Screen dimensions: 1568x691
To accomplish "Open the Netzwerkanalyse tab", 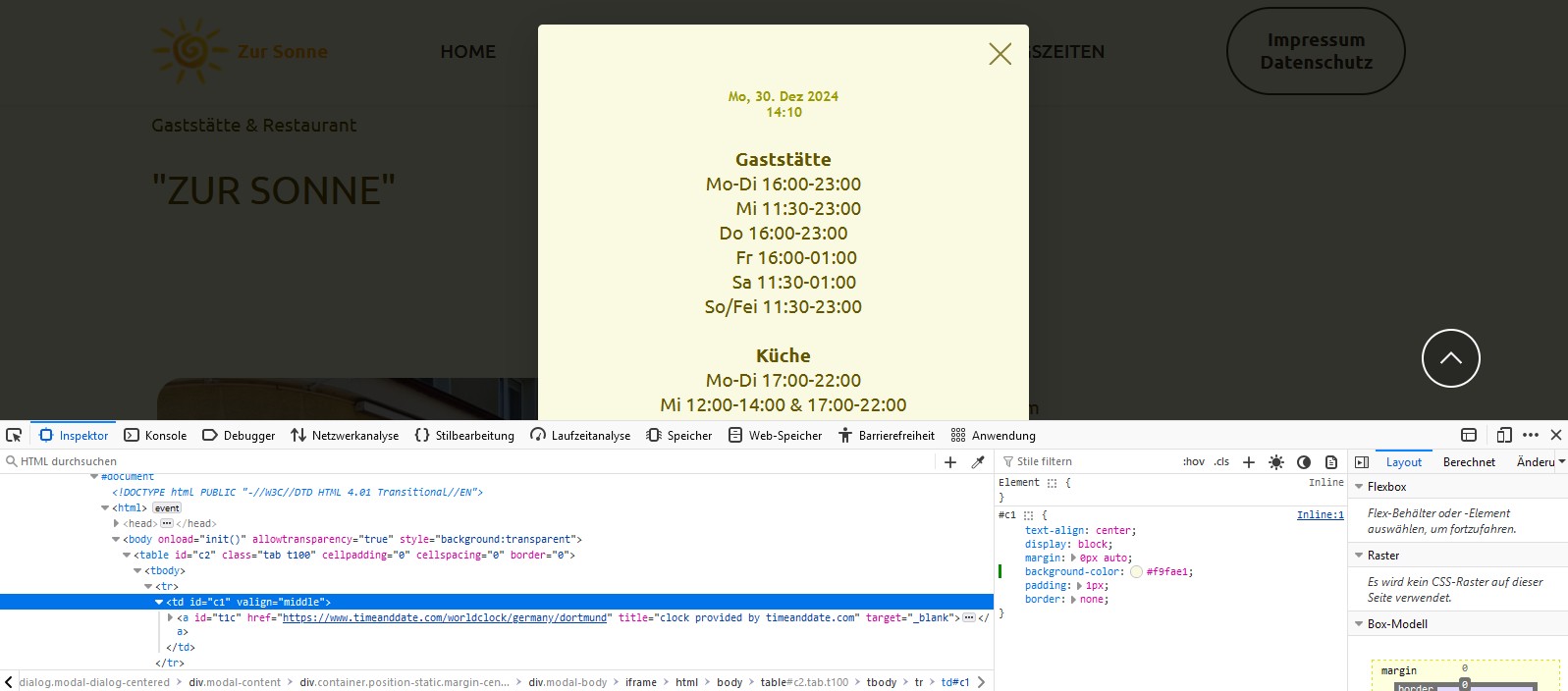I will tap(345, 435).
